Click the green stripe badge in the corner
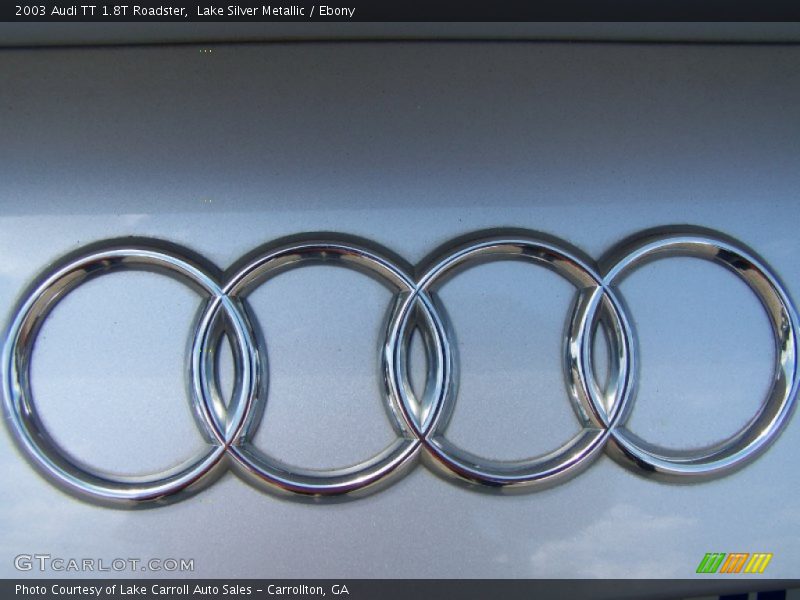 710,563
